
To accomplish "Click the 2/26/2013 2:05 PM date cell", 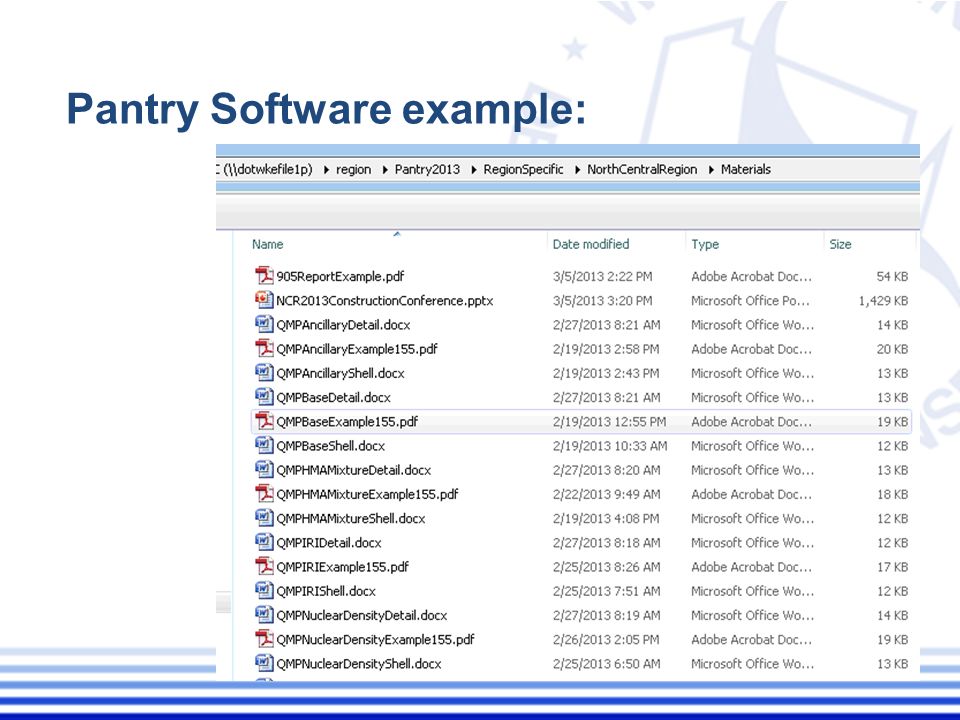I will pos(606,639).
